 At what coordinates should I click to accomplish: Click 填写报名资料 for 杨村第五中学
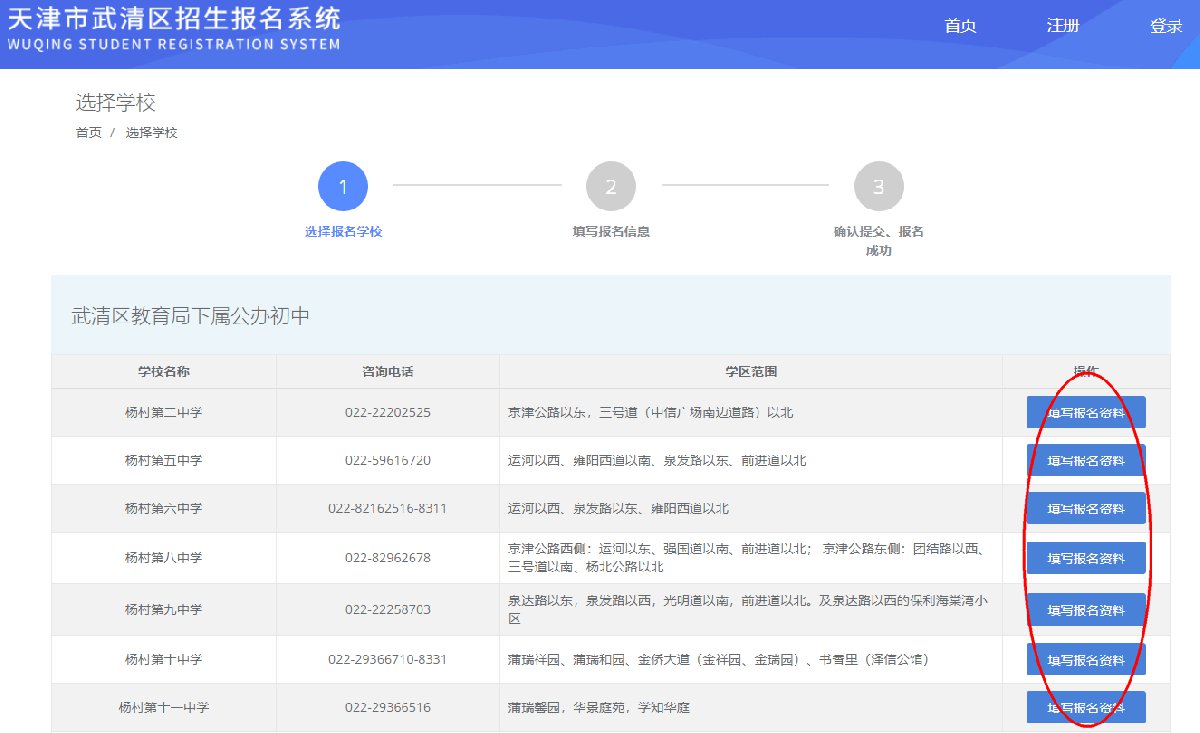coord(1086,461)
